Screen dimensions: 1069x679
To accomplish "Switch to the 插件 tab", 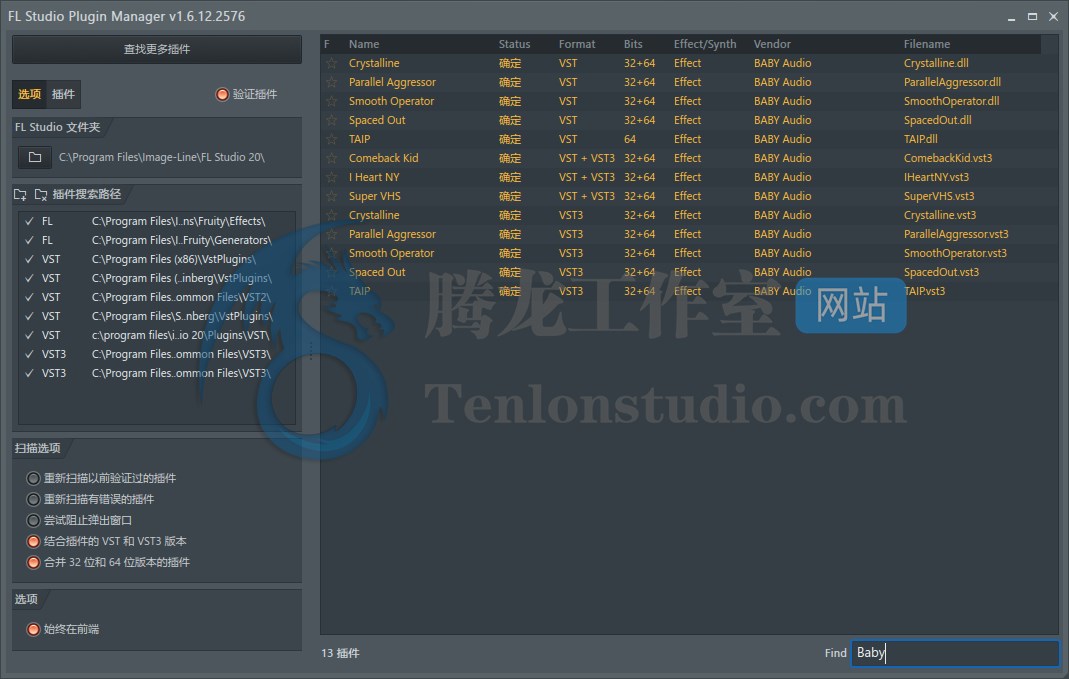I will [x=63, y=95].
